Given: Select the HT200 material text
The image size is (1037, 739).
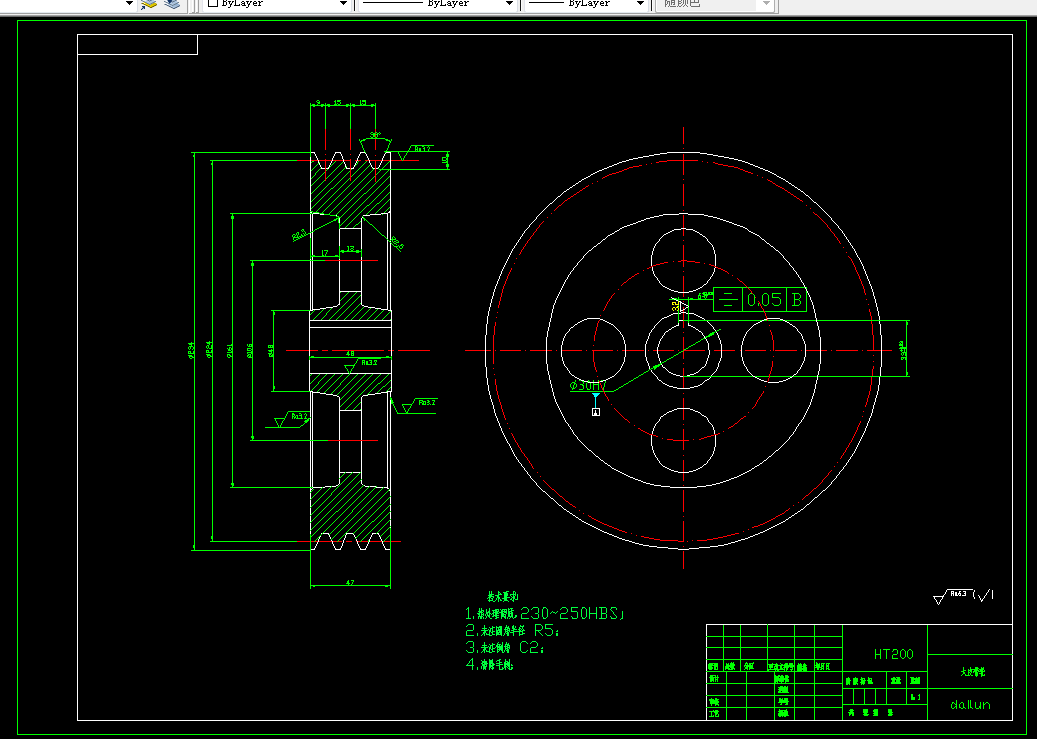Looking at the screenshot, I should coord(893,654).
